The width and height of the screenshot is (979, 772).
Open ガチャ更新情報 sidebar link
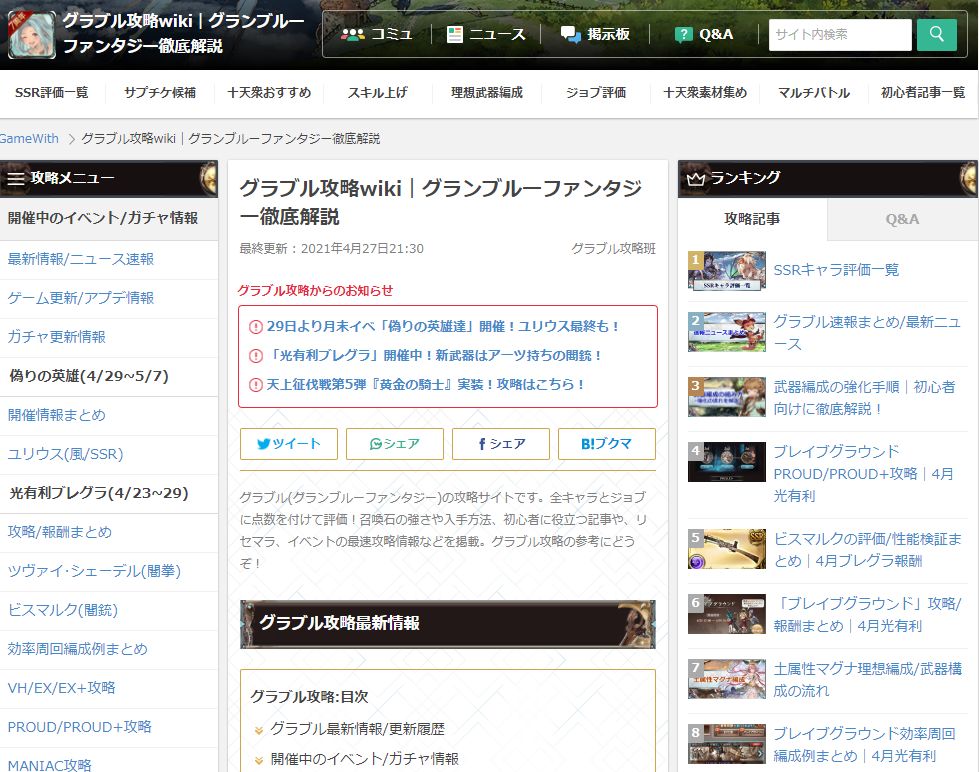point(56,337)
